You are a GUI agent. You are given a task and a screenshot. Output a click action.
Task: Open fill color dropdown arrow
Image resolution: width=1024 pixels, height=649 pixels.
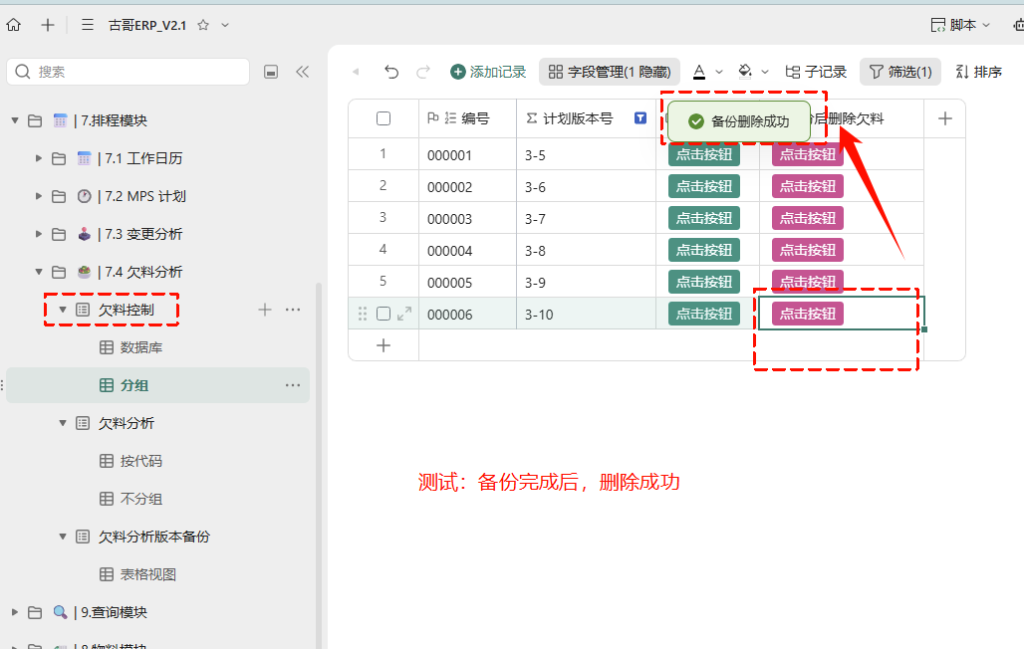pos(765,72)
